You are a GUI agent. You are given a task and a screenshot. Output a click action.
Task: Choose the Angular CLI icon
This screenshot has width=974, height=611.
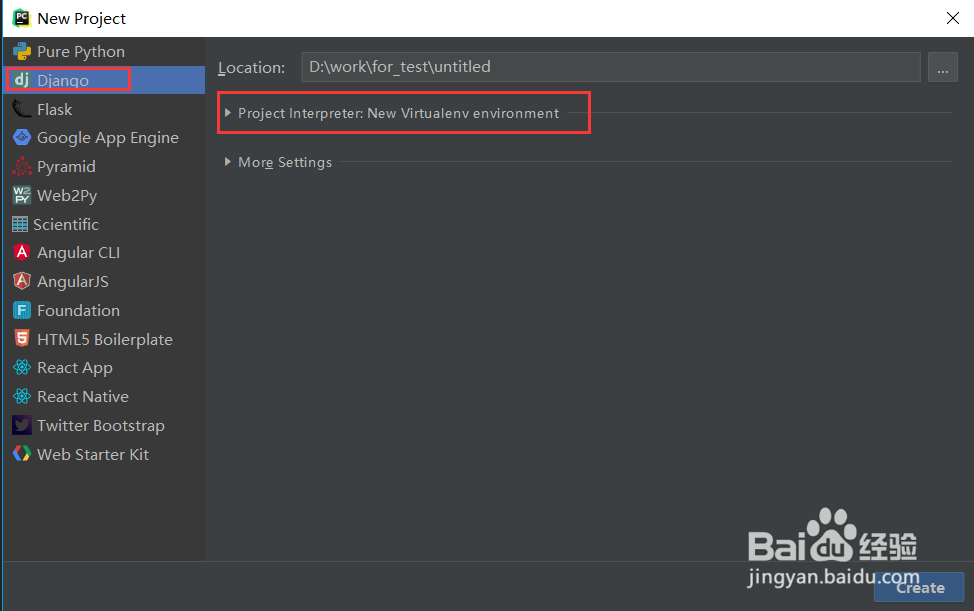[22, 252]
